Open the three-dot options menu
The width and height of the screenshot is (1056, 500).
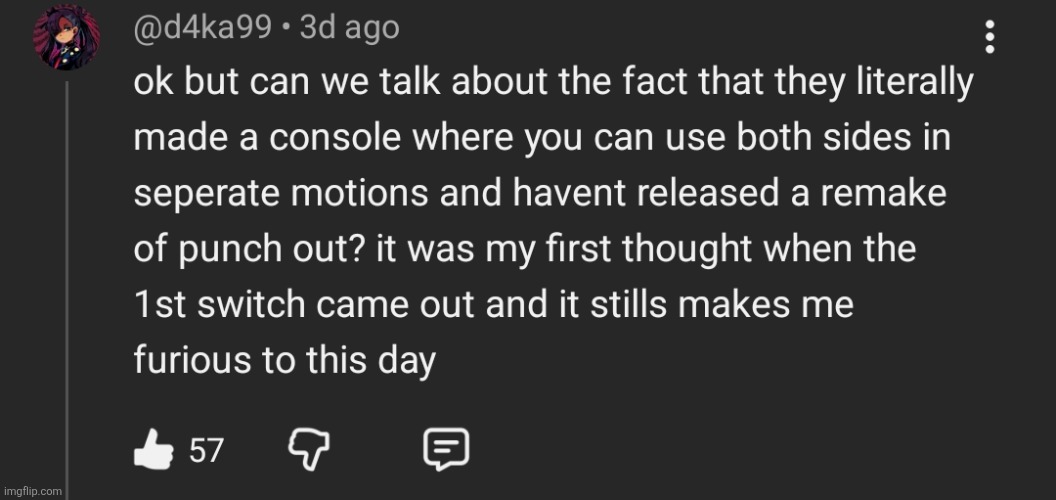pyautogui.click(x=990, y=37)
